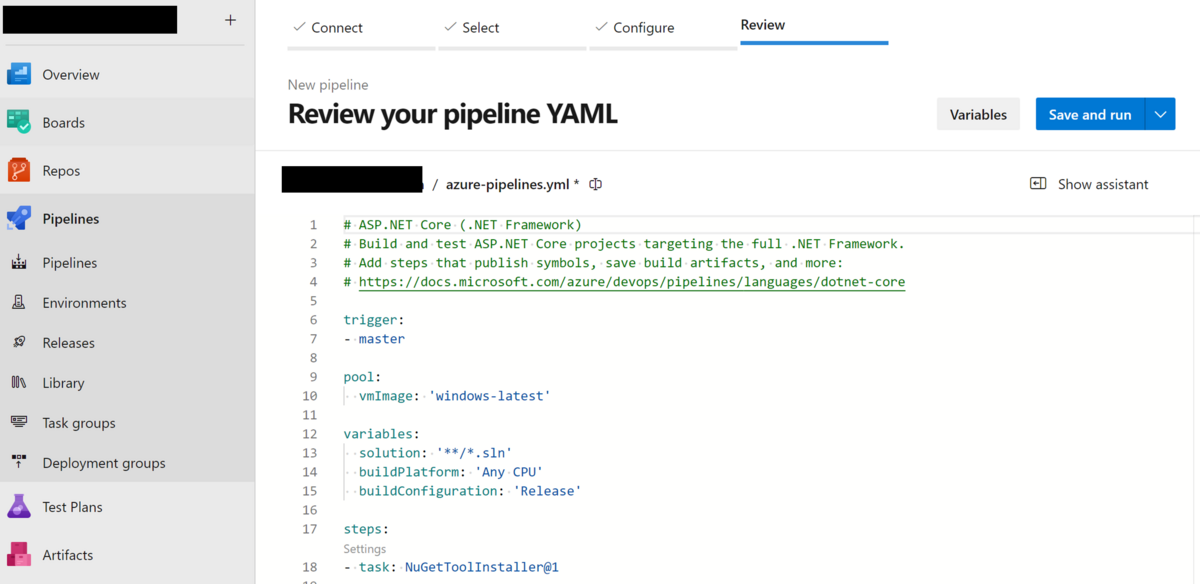Open the docs.microsoft.com dotnet-core link

pos(631,282)
